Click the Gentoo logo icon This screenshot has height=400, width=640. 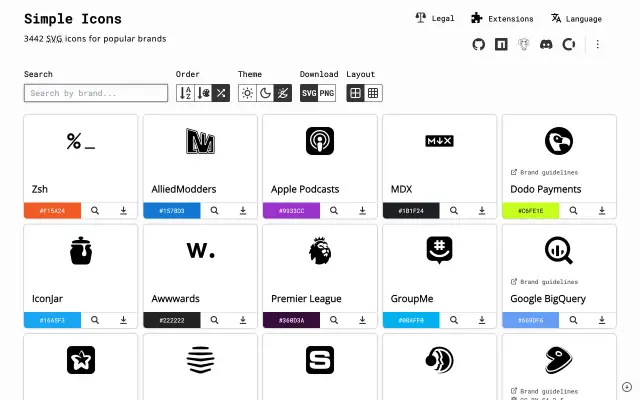tap(559, 360)
